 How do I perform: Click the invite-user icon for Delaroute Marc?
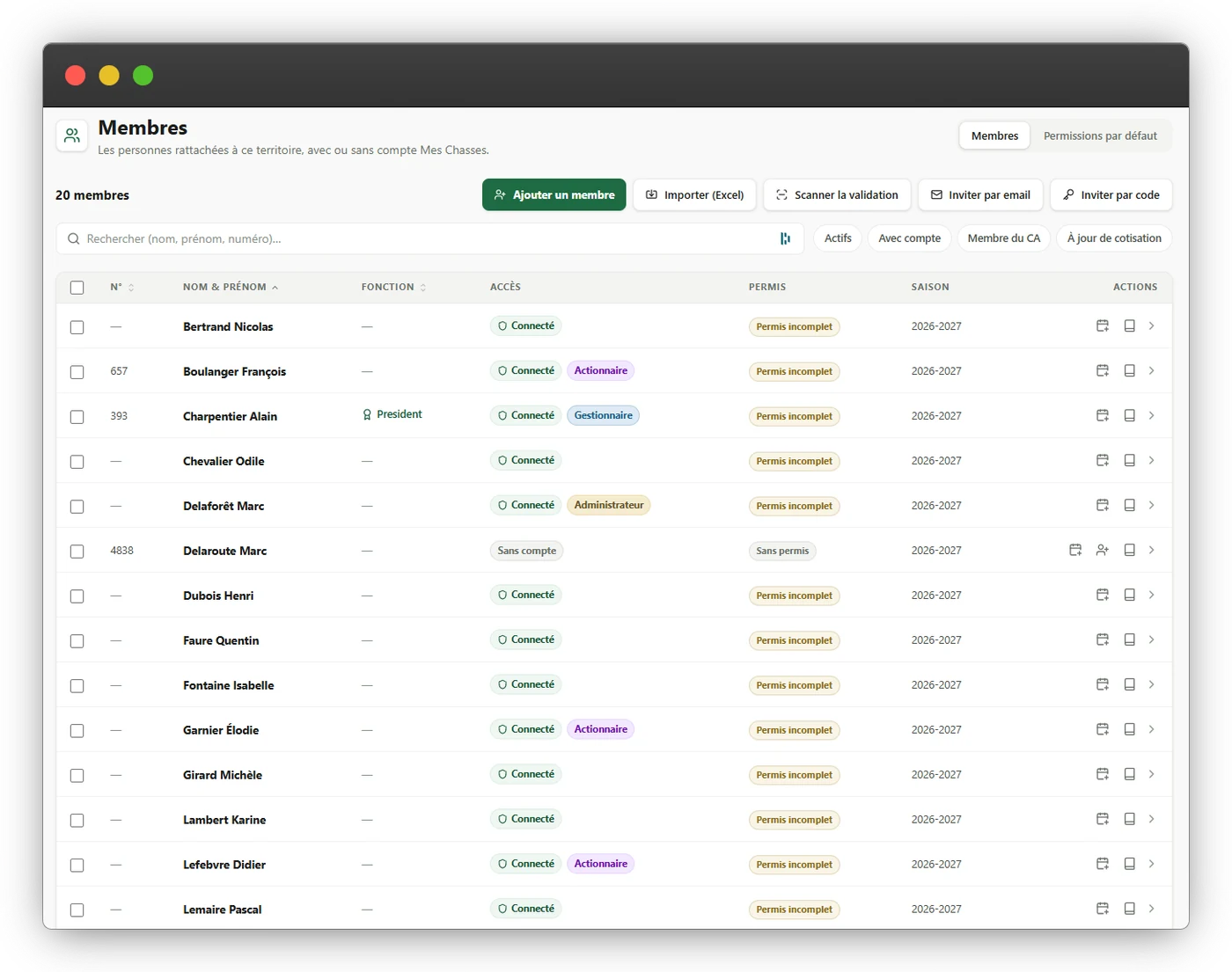point(1103,551)
